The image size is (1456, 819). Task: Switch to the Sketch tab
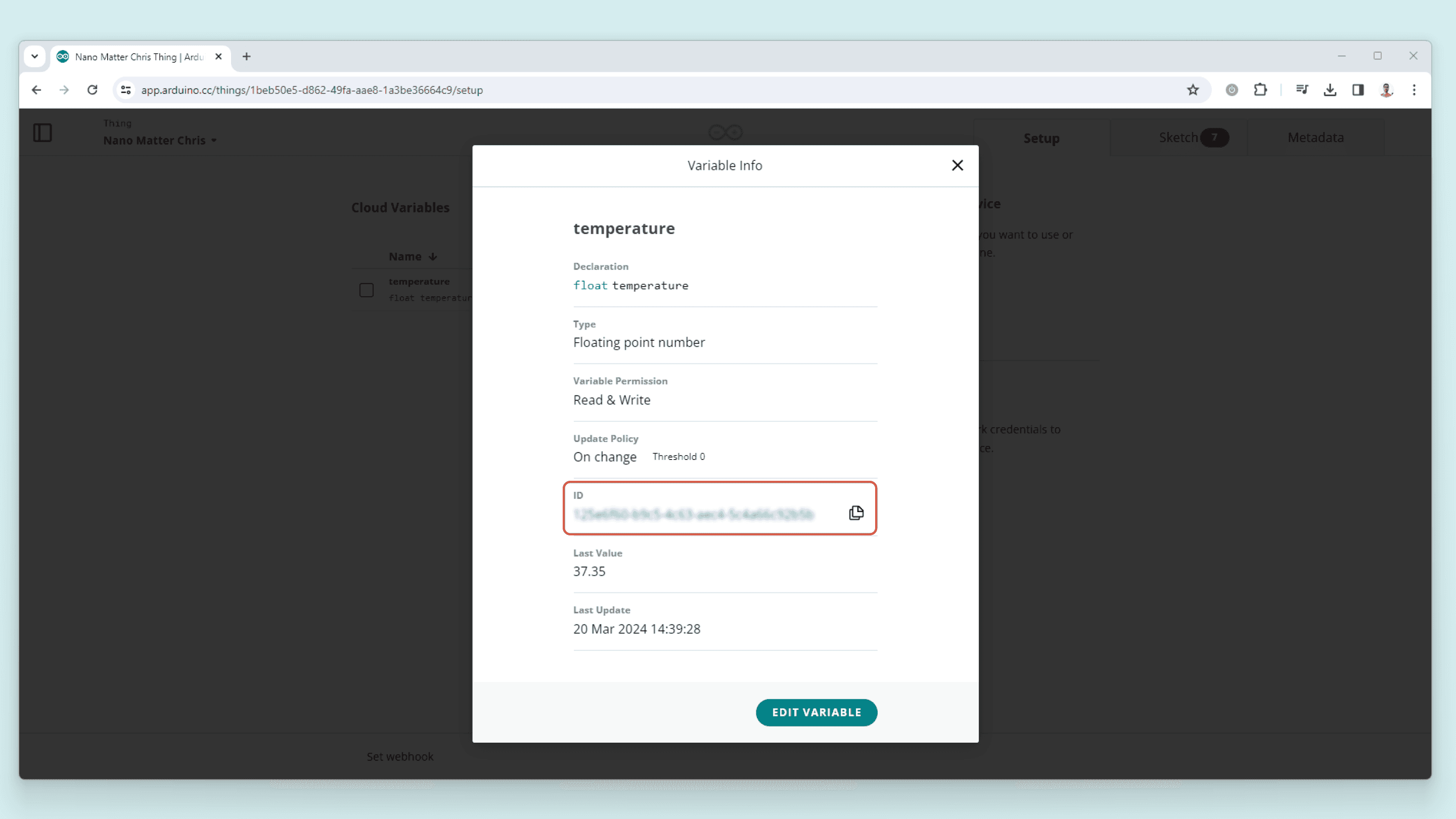coord(1178,138)
